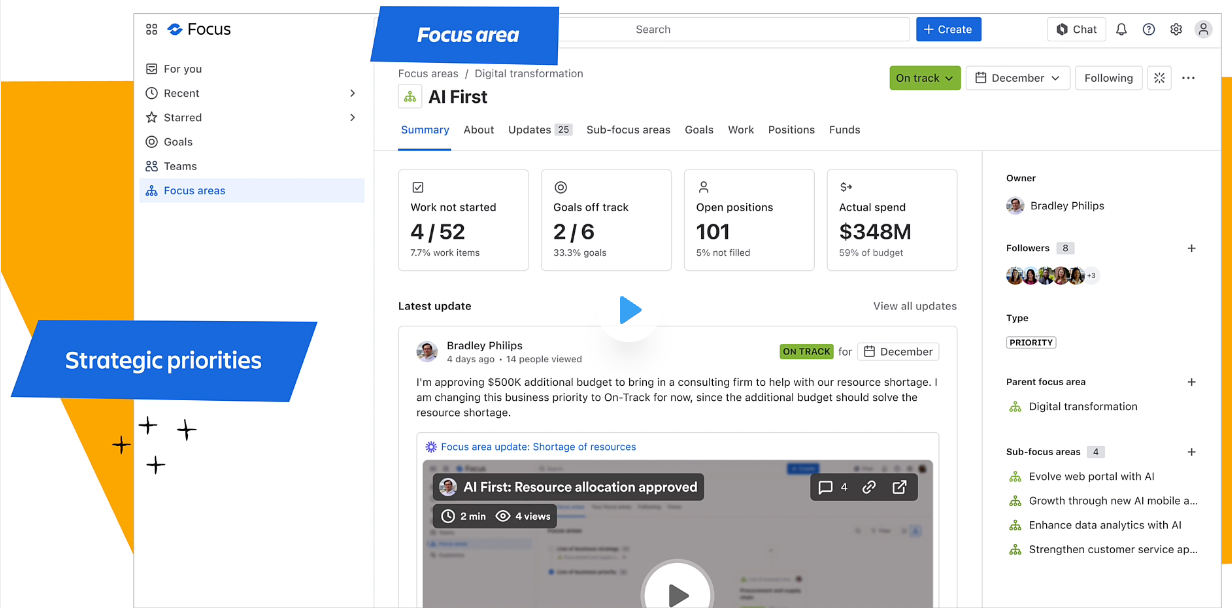Viewport: 1232px width, 608px height.
Task: Open notifications from the bell icon
Action: click(x=1121, y=29)
